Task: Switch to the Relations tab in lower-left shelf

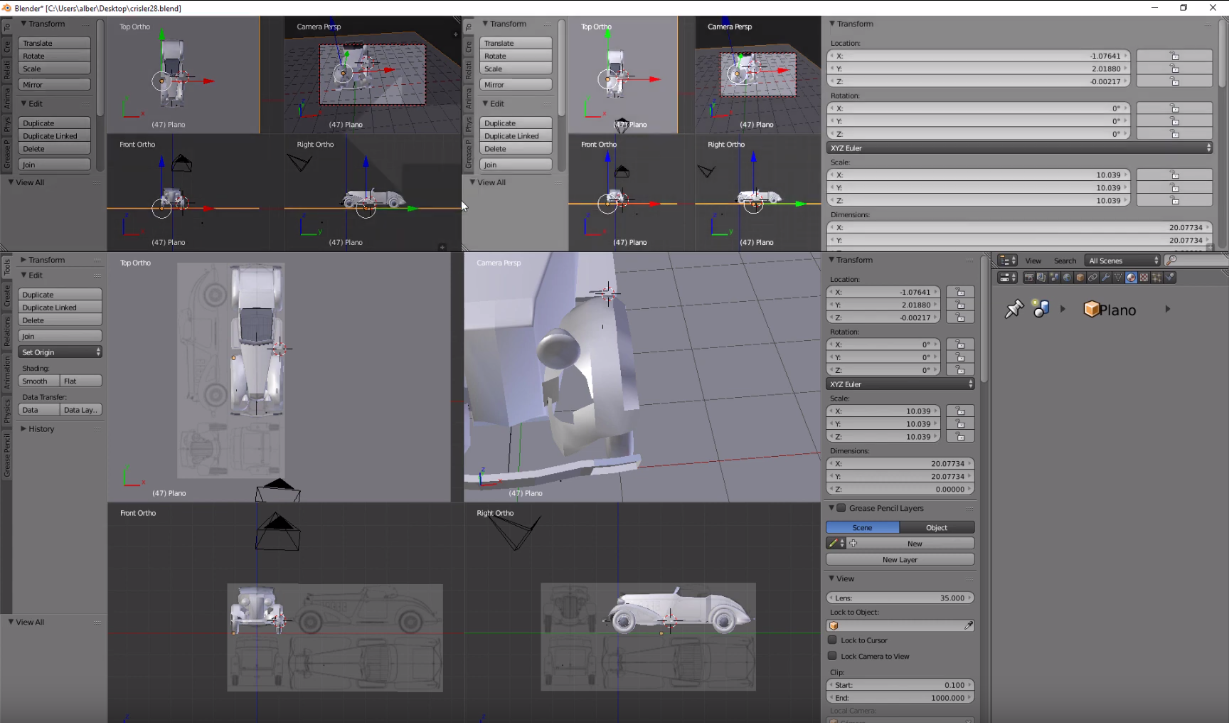Action: (x=6, y=332)
